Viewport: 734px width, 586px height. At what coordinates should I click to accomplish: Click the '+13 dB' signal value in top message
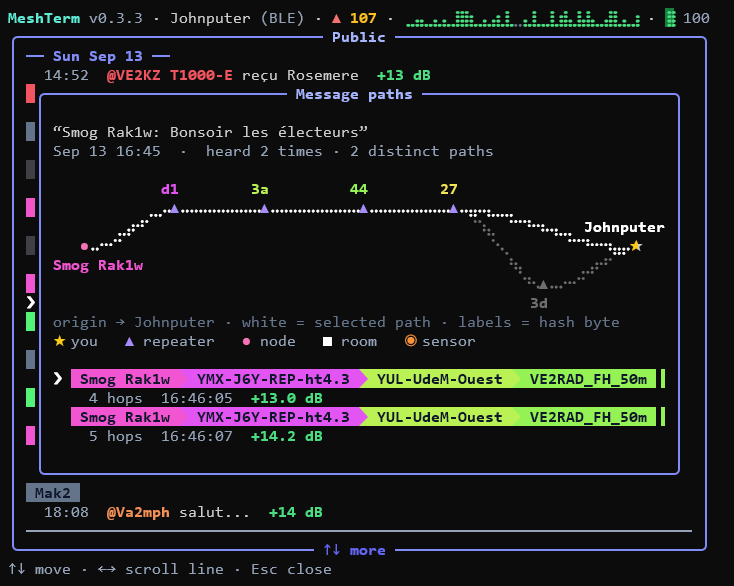[404, 75]
